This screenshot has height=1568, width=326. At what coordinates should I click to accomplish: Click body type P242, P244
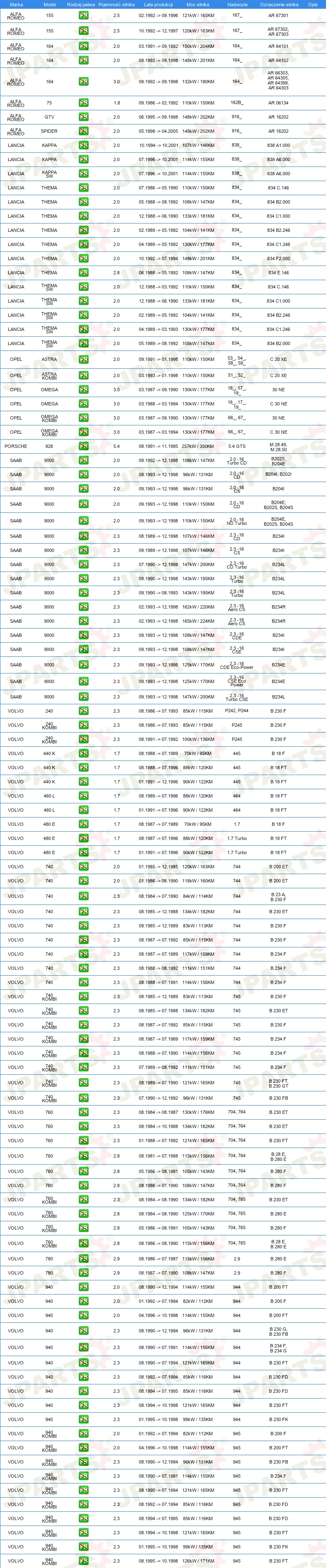(237, 711)
